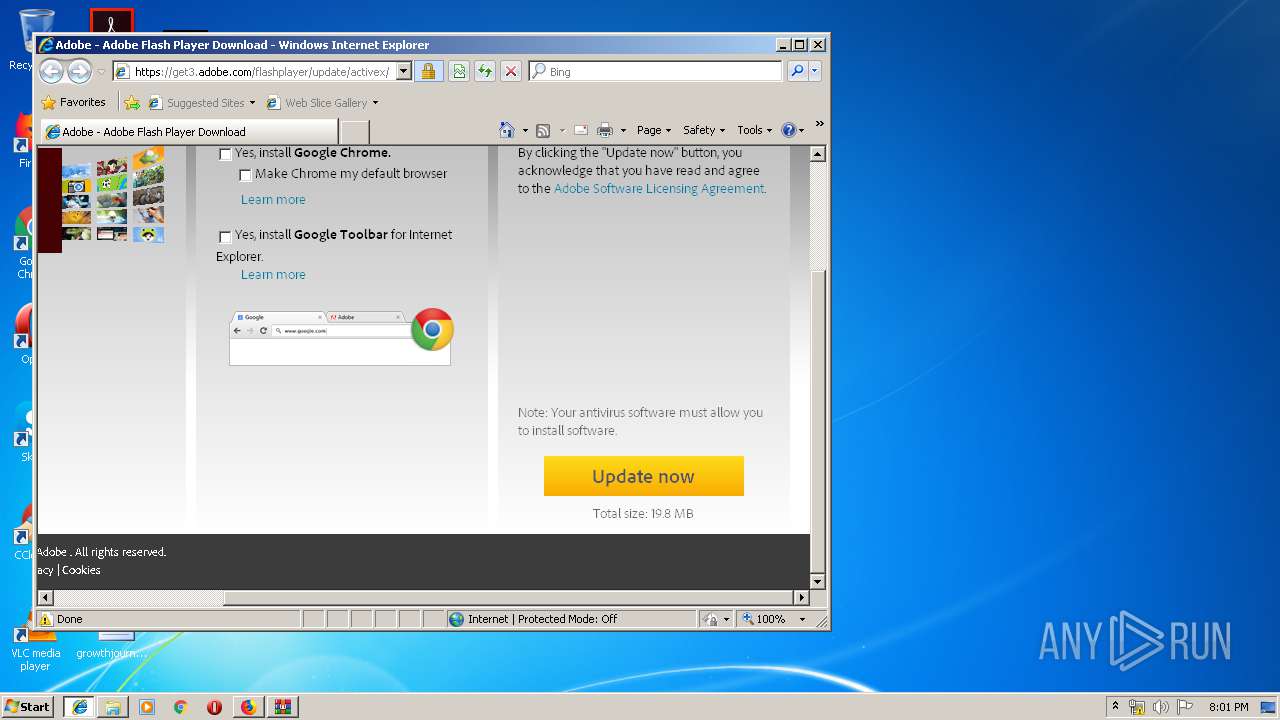Launch Firefox from taskbar
The height and width of the screenshot is (720, 1280).
248,707
